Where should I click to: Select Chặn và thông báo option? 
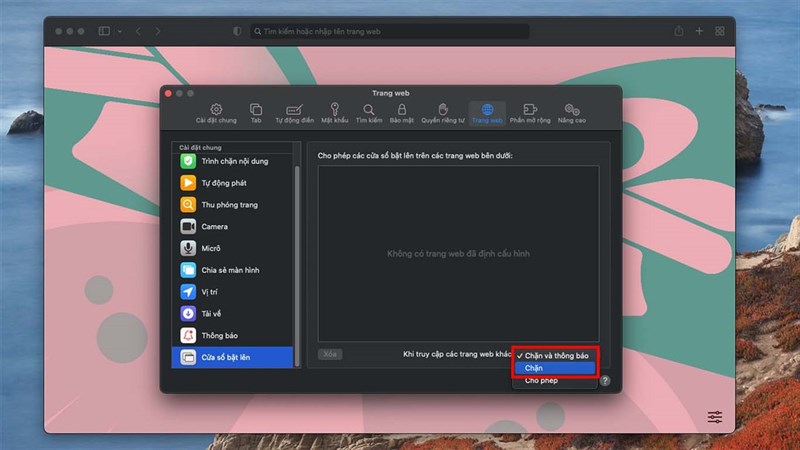click(555, 355)
